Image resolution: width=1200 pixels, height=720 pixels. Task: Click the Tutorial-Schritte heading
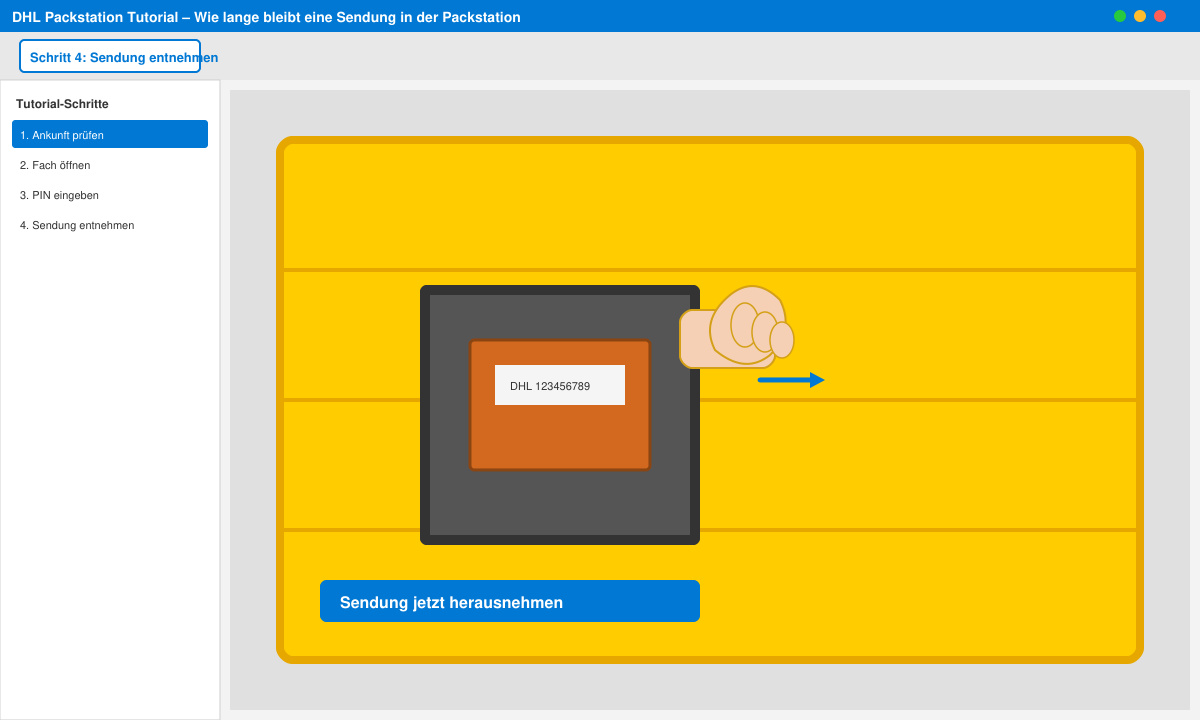tap(62, 104)
